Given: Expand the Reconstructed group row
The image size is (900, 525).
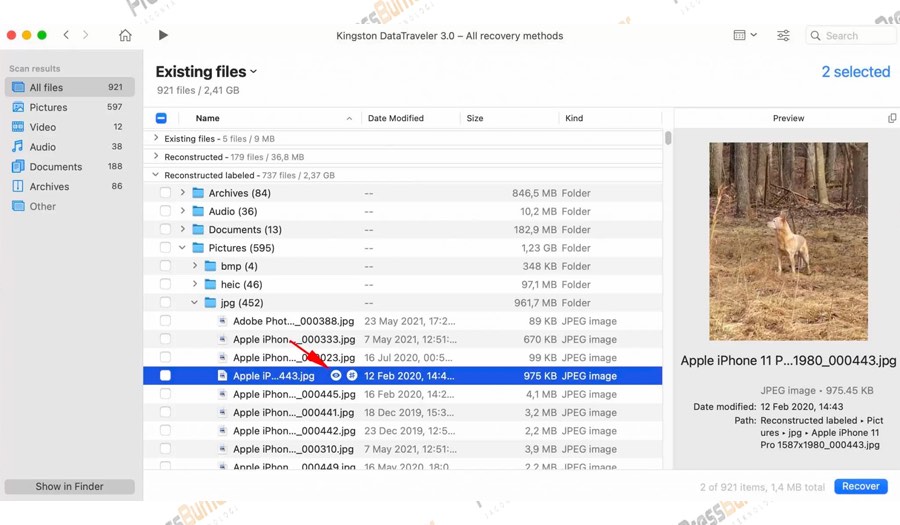Looking at the screenshot, I should pyautogui.click(x=156, y=157).
